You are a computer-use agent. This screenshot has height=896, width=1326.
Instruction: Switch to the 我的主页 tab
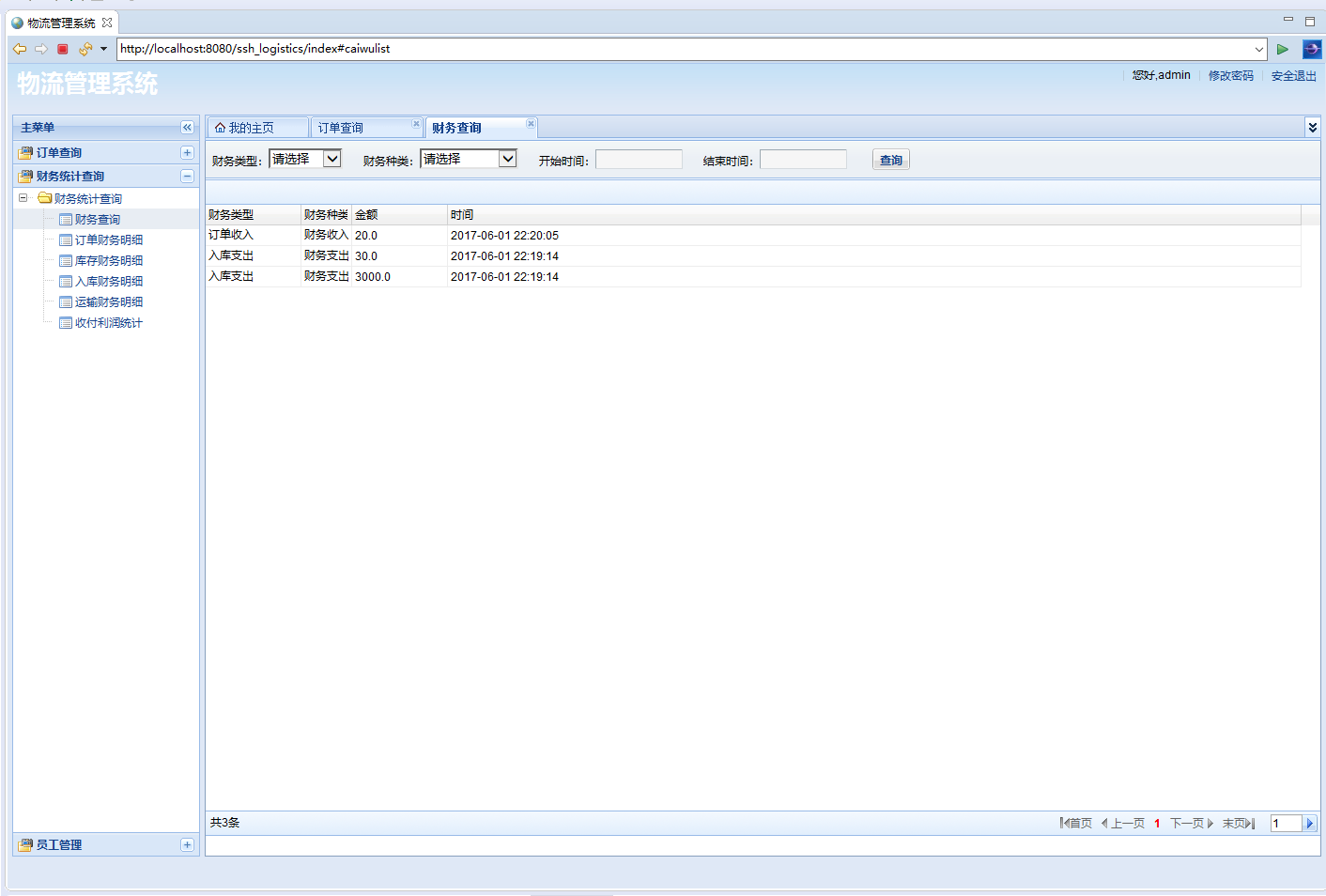tap(251, 128)
